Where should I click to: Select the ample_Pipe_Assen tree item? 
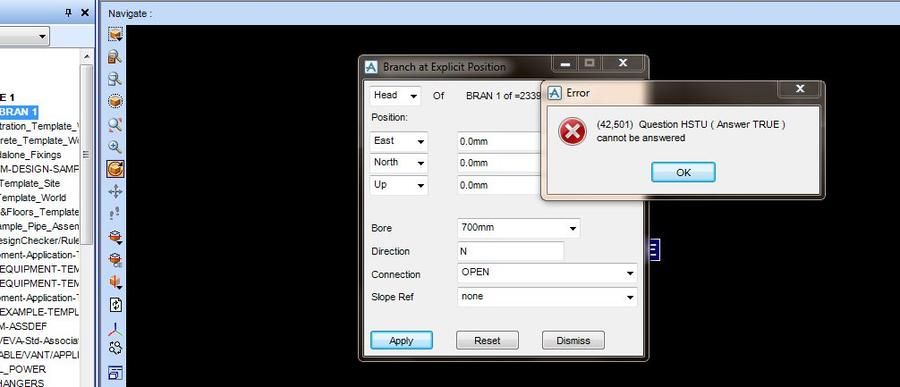click(x=40, y=226)
